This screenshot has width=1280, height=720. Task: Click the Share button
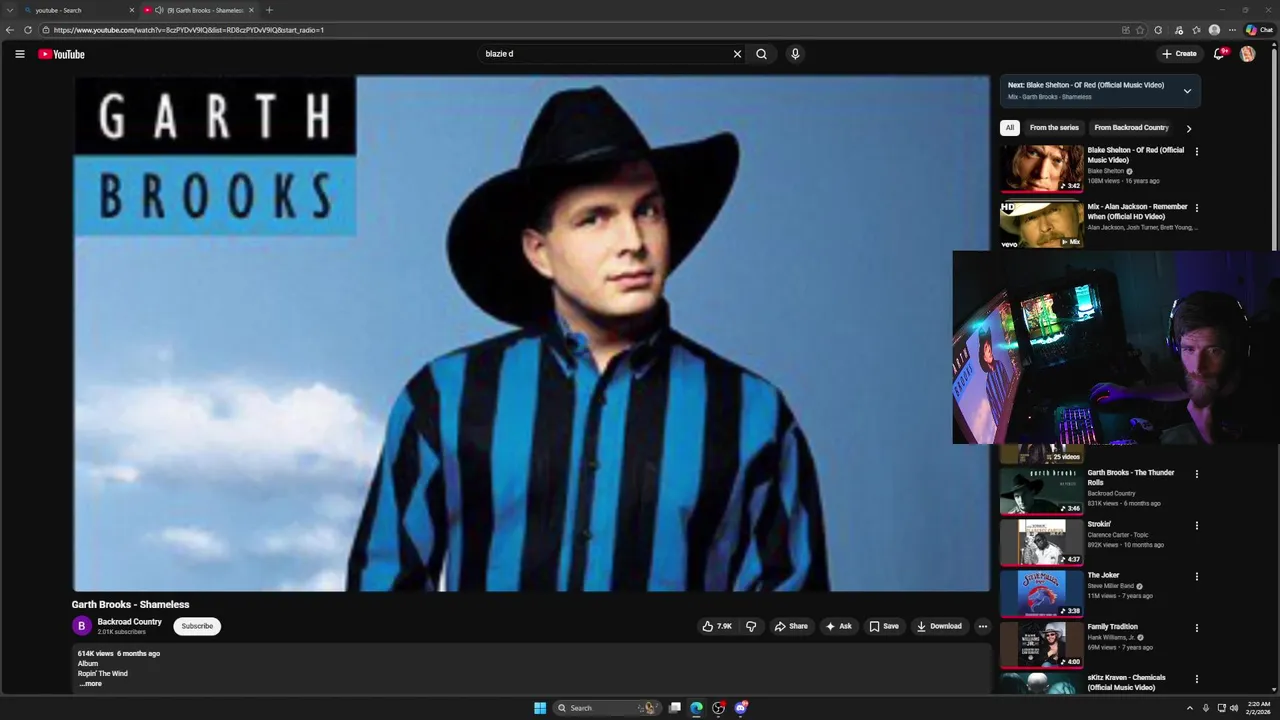tap(791, 626)
